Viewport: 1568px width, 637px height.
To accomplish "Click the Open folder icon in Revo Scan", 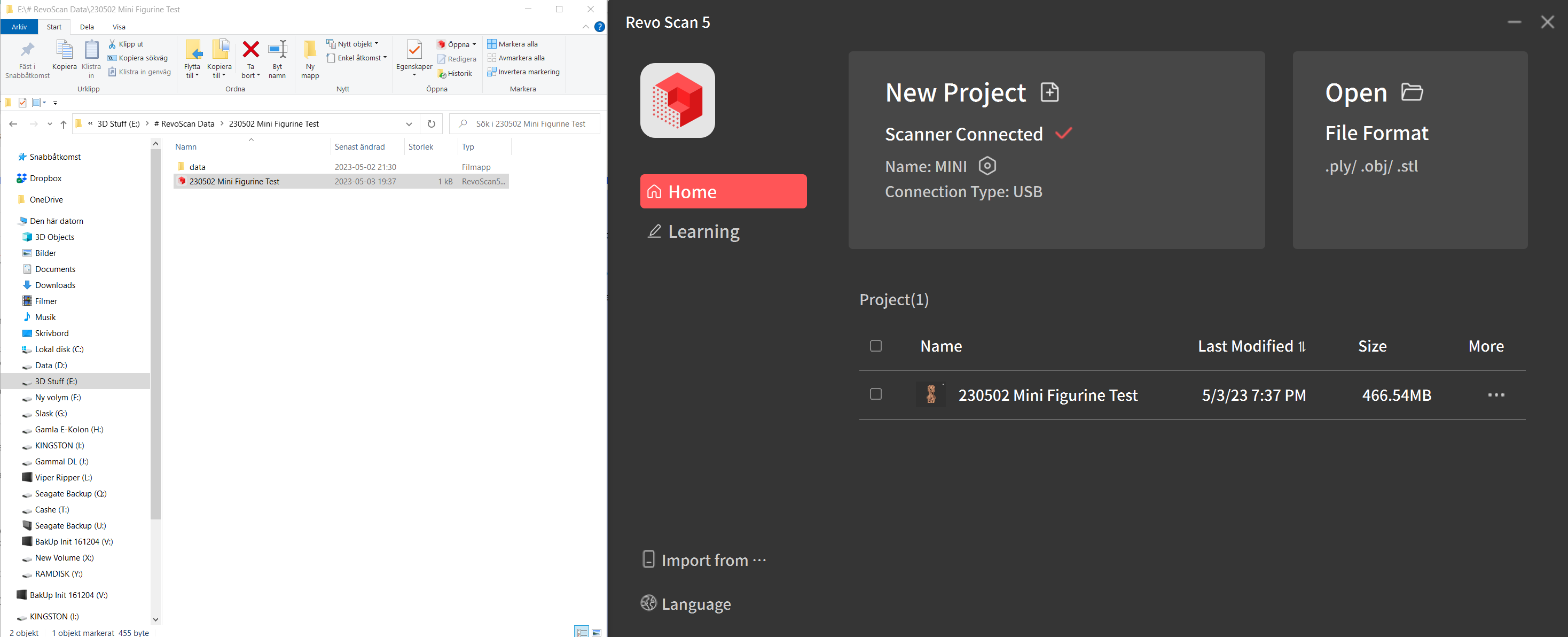I will pos(1412,92).
